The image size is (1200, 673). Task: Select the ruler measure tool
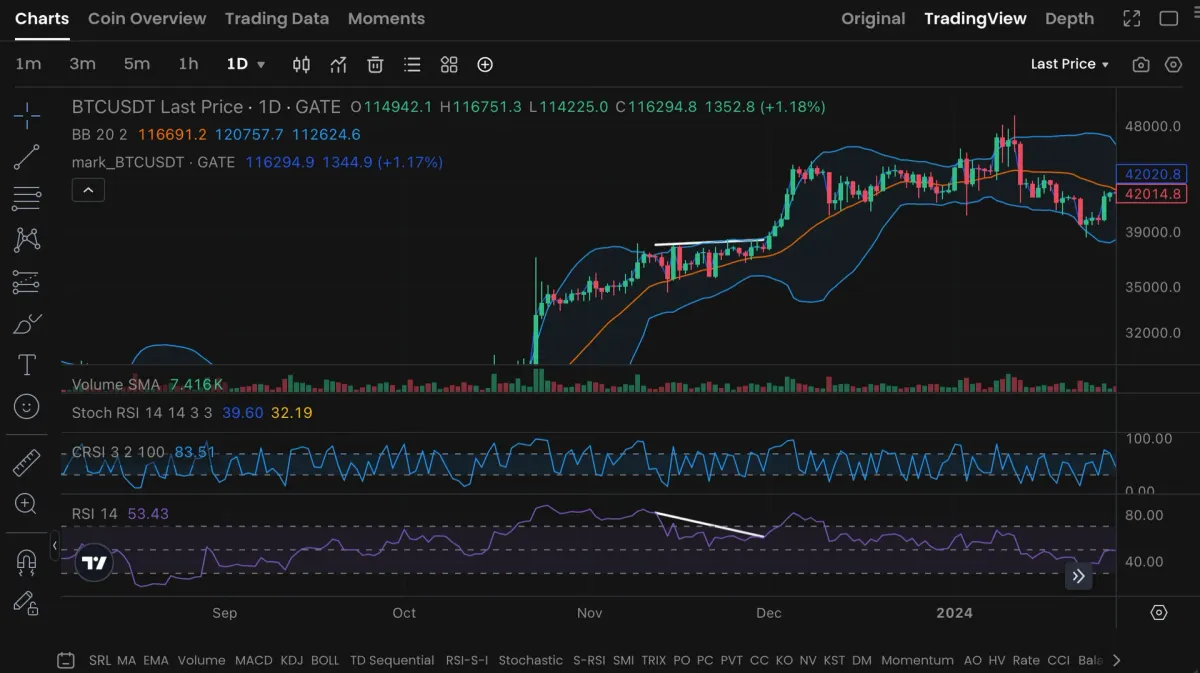(27, 463)
